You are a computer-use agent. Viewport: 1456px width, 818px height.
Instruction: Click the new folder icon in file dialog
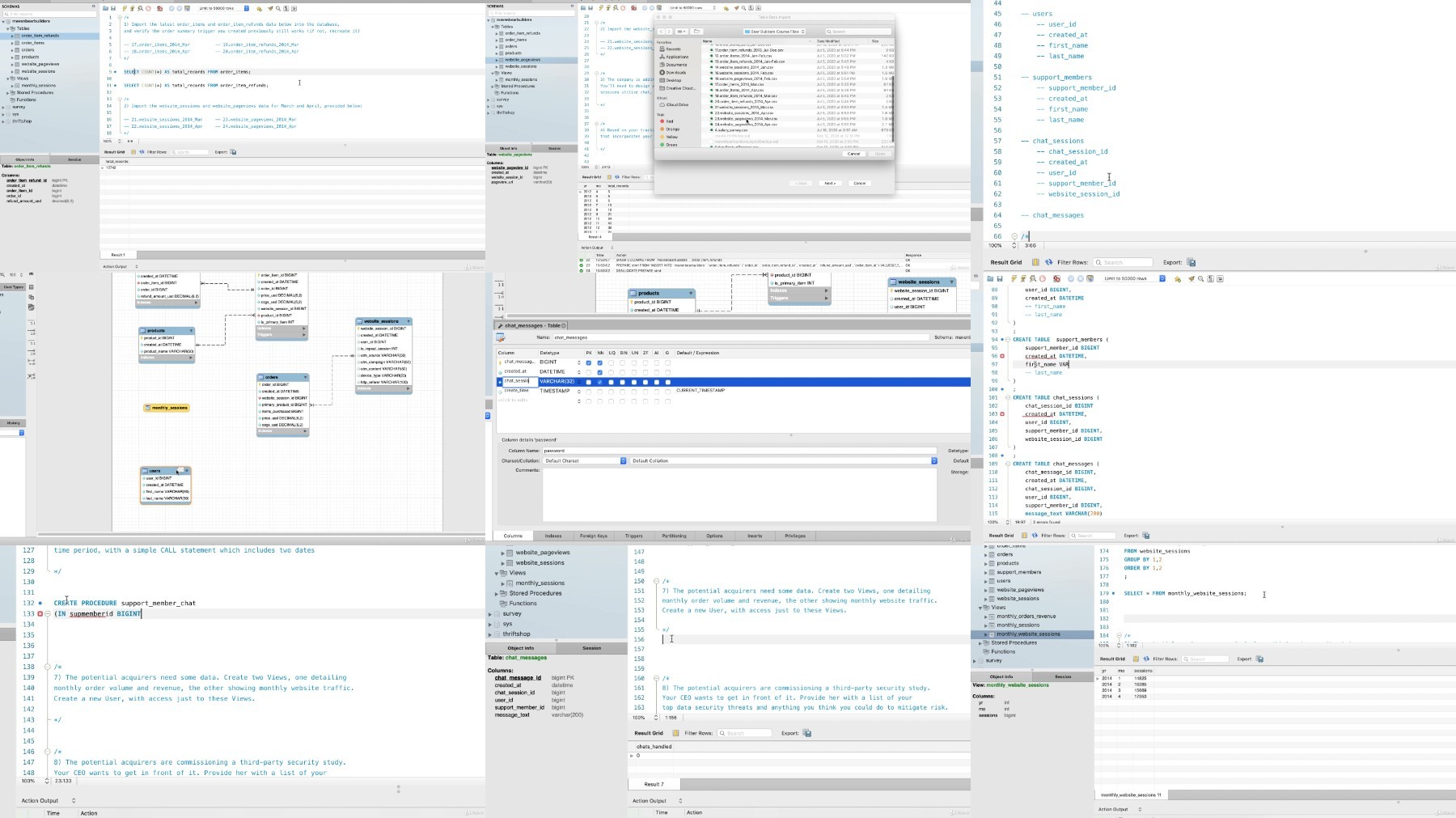click(697, 32)
